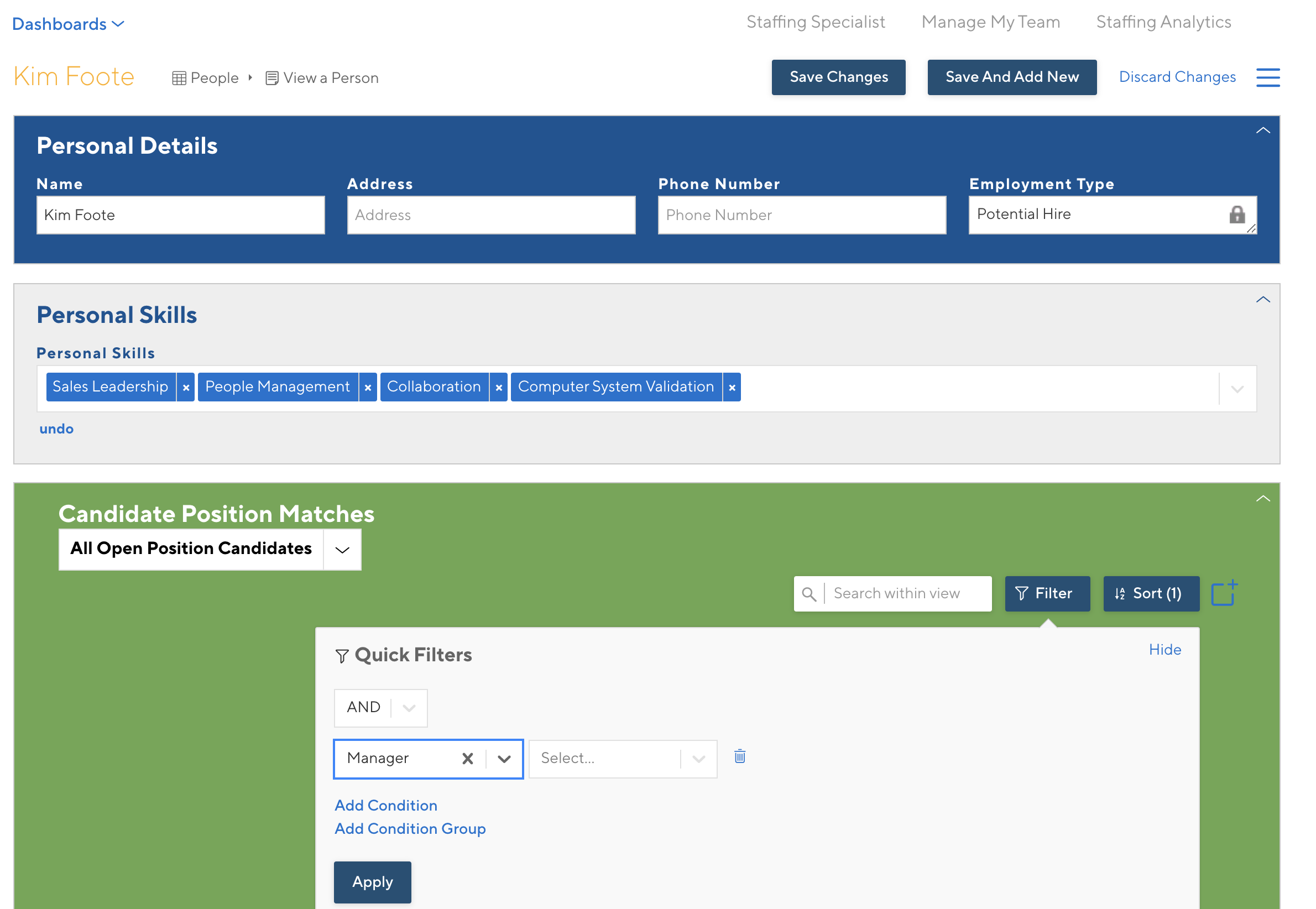
Task: Click the Employment Type field
Action: (x=1113, y=215)
